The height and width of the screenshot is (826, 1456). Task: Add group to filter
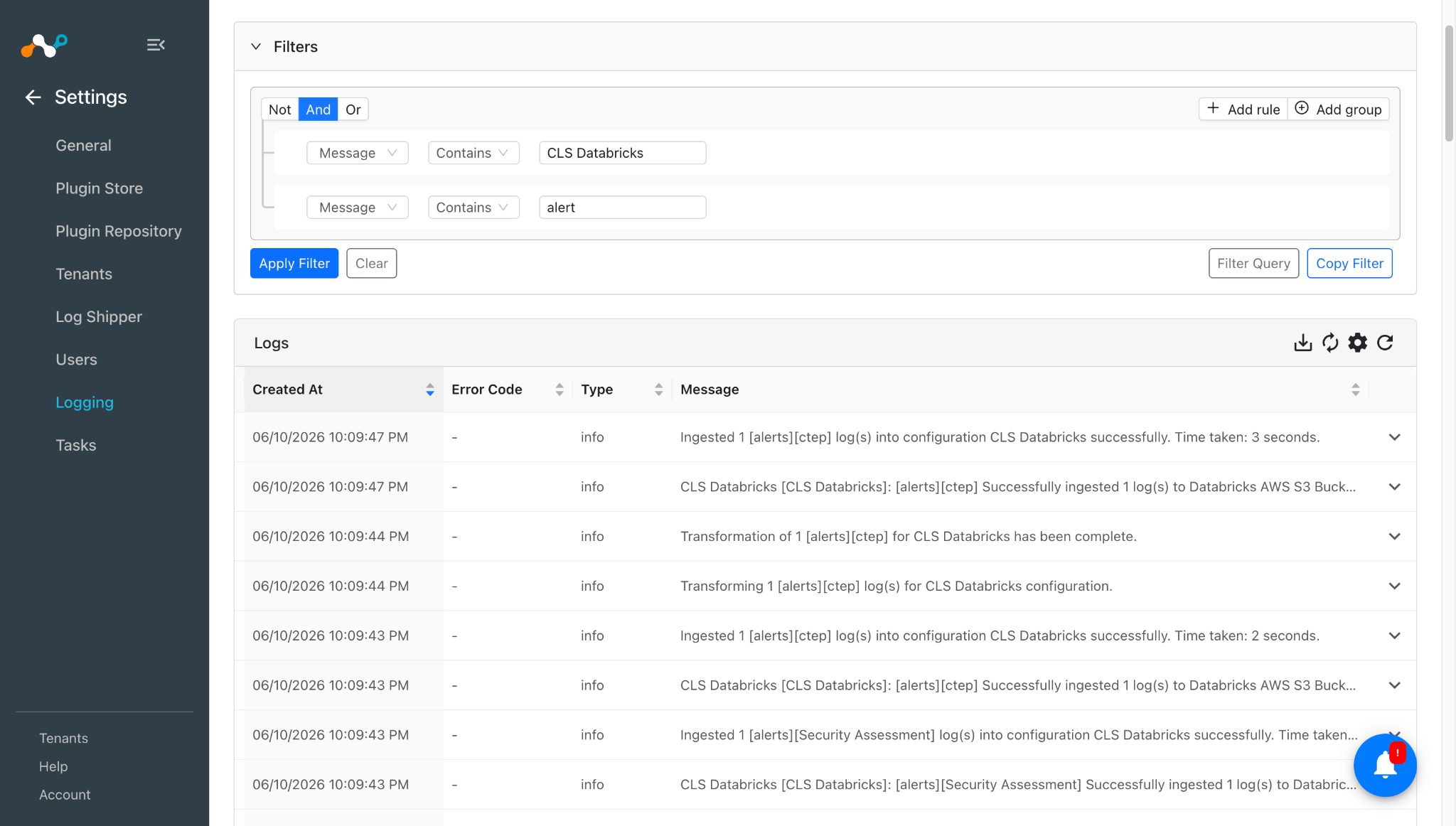pyautogui.click(x=1338, y=109)
